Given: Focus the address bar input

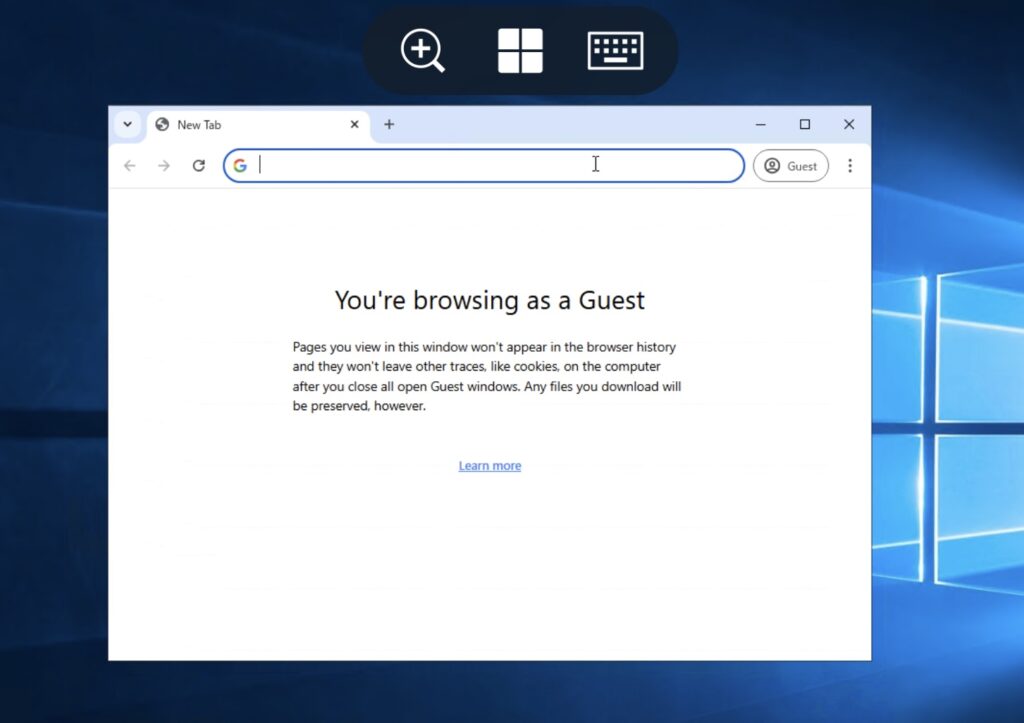Looking at the screenshot, I should coord(484,166).
